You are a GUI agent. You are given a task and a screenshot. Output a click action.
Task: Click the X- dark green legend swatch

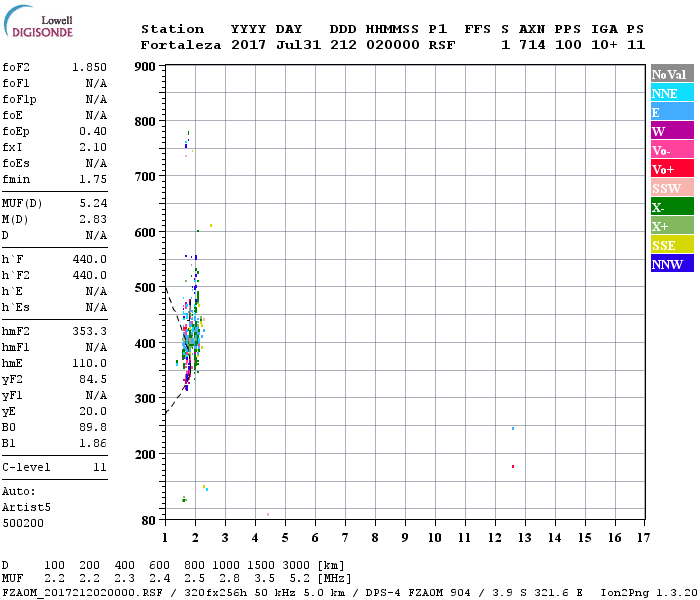[672, 207]
